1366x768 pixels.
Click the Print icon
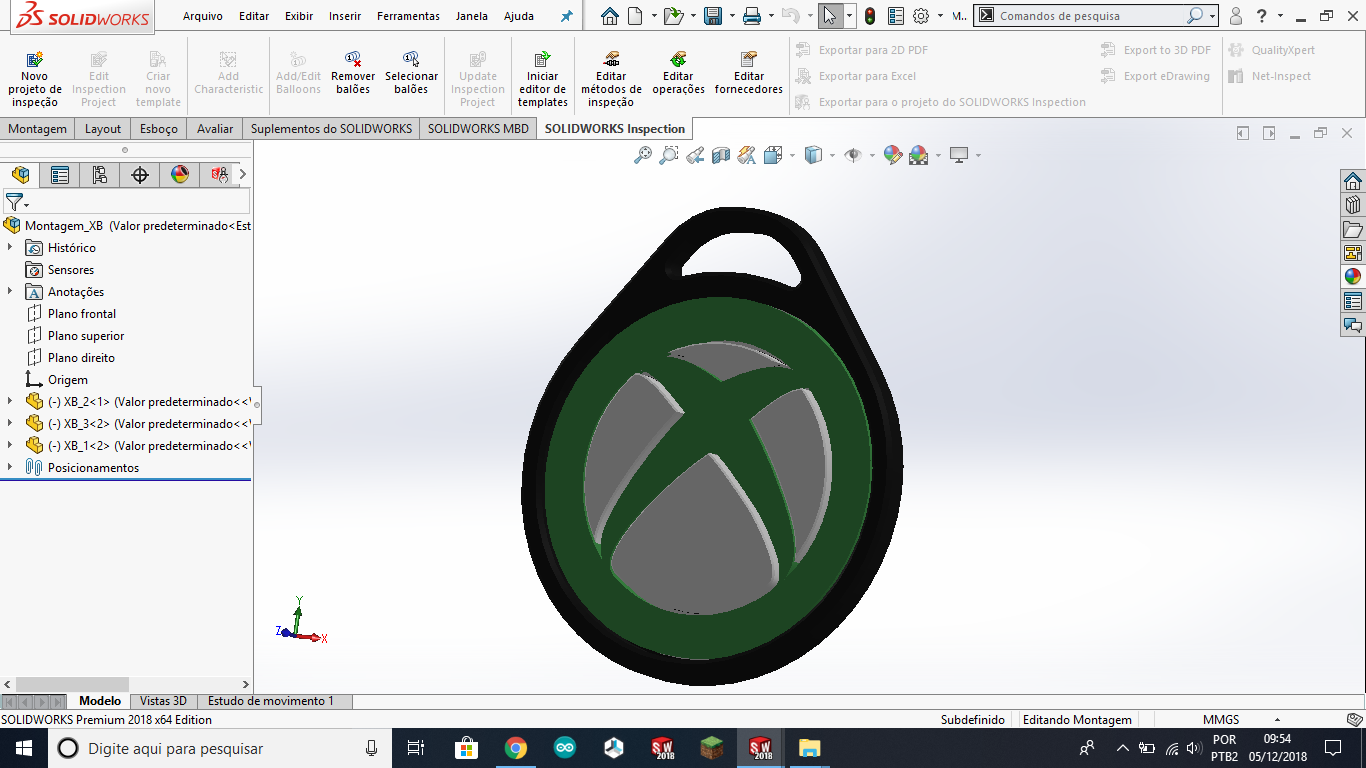(x=752, y=16)
